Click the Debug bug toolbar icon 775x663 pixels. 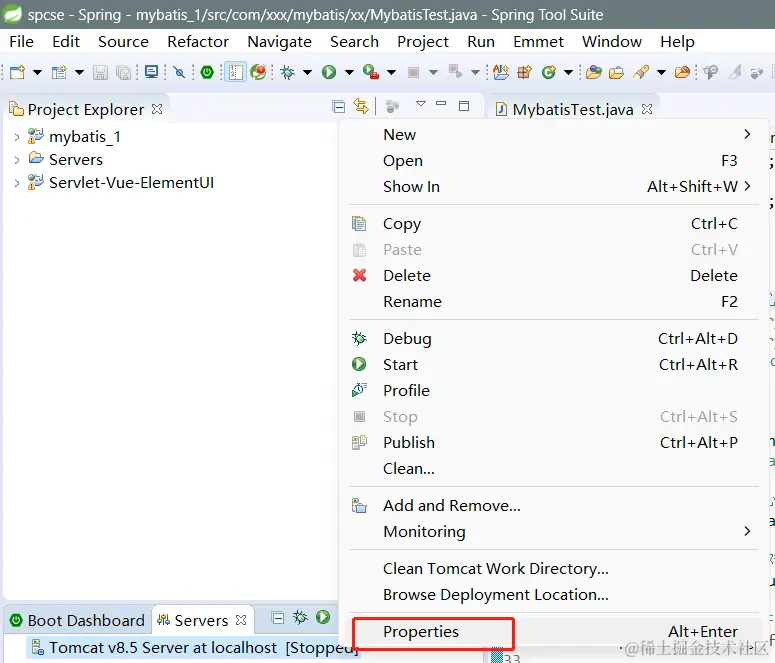[x=287, y=73]
